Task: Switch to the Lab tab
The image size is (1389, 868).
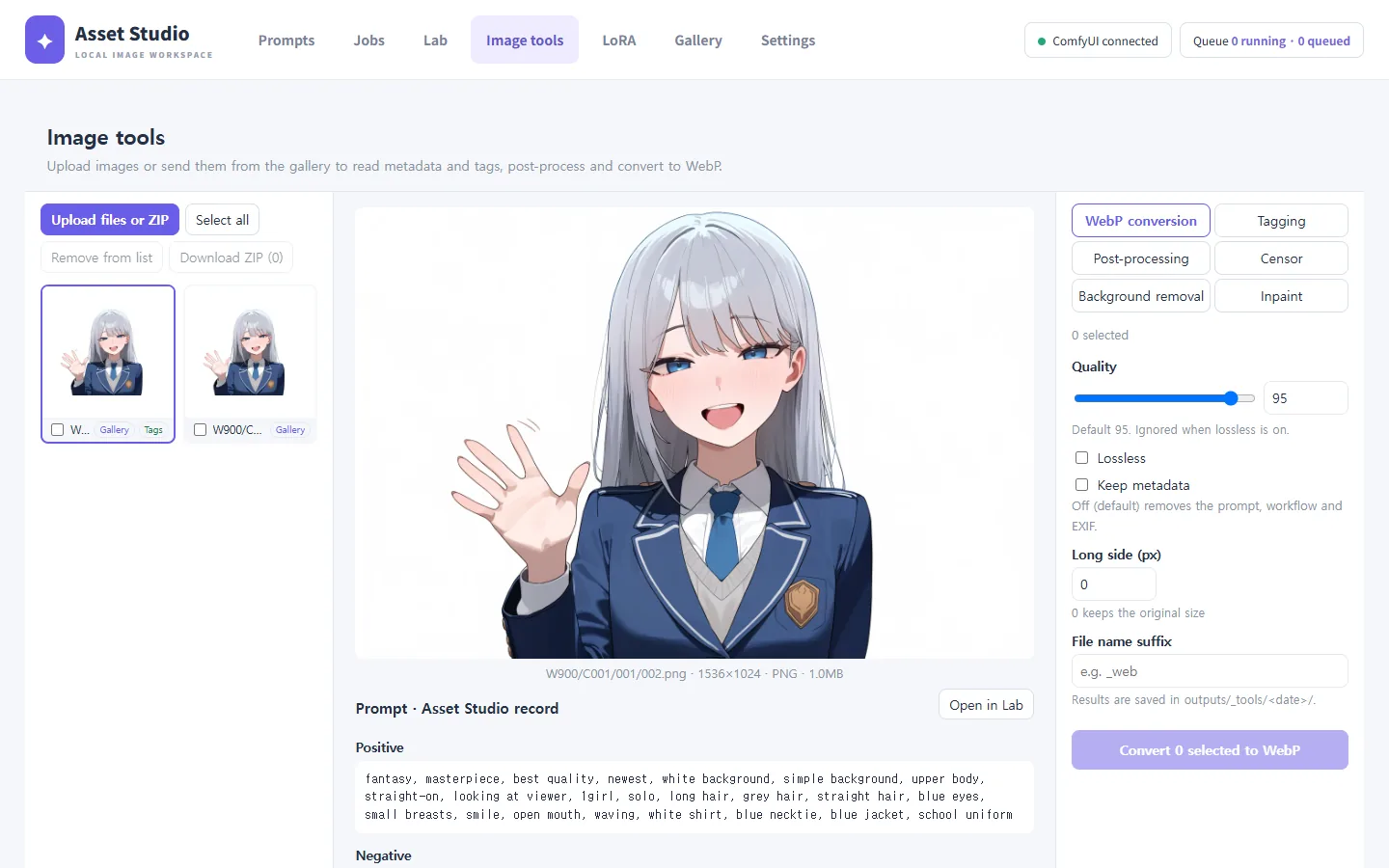Action: tap(435, 41)
